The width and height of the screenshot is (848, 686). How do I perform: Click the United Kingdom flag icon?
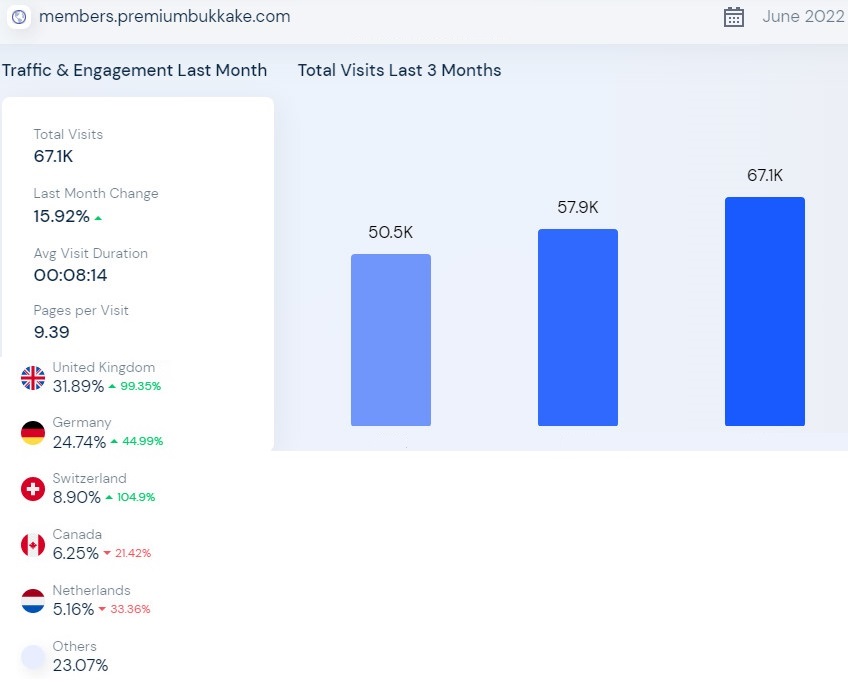[x=31, y=378]
